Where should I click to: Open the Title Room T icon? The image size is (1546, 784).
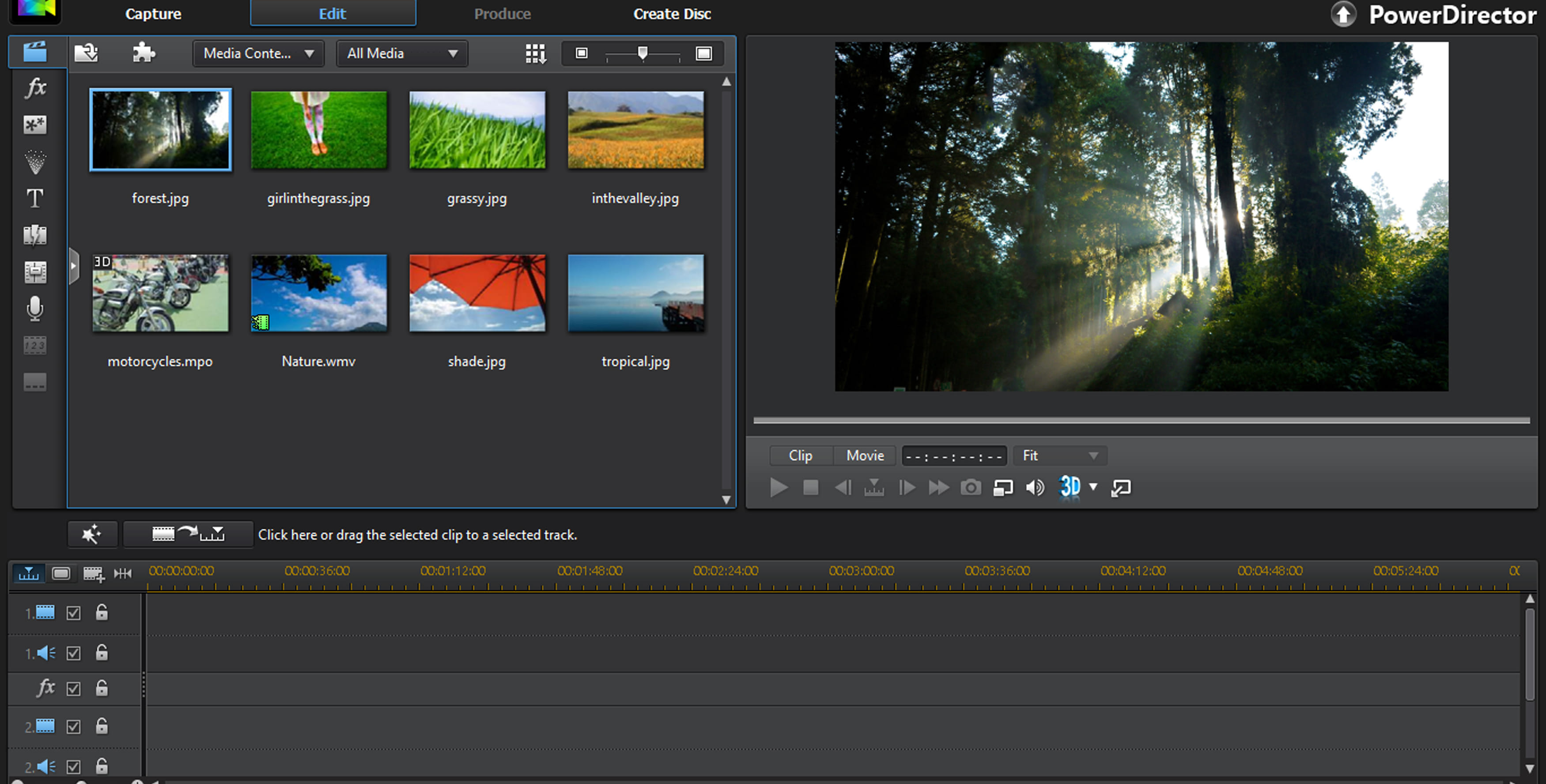click(35, 198)
